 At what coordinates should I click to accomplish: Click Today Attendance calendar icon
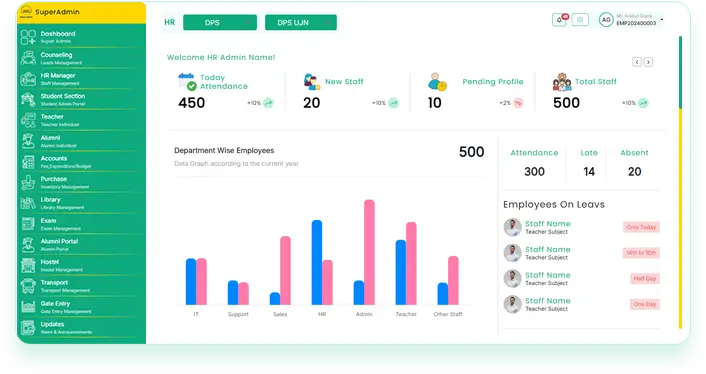tap(187, 81)
